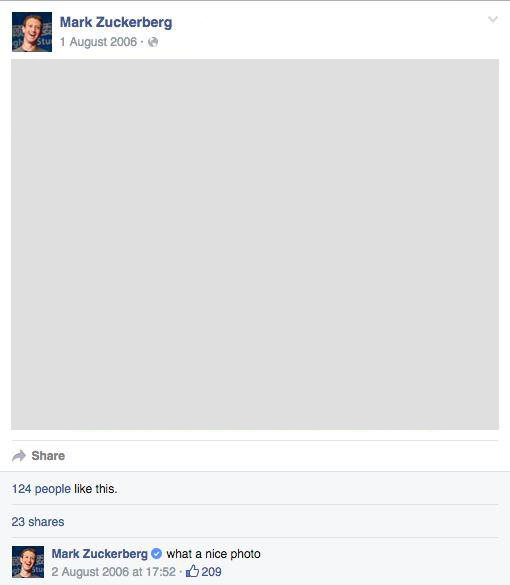510x585 pixels.
Task: Click the words like this after 124 people
Action: click(x=96, y=489)
